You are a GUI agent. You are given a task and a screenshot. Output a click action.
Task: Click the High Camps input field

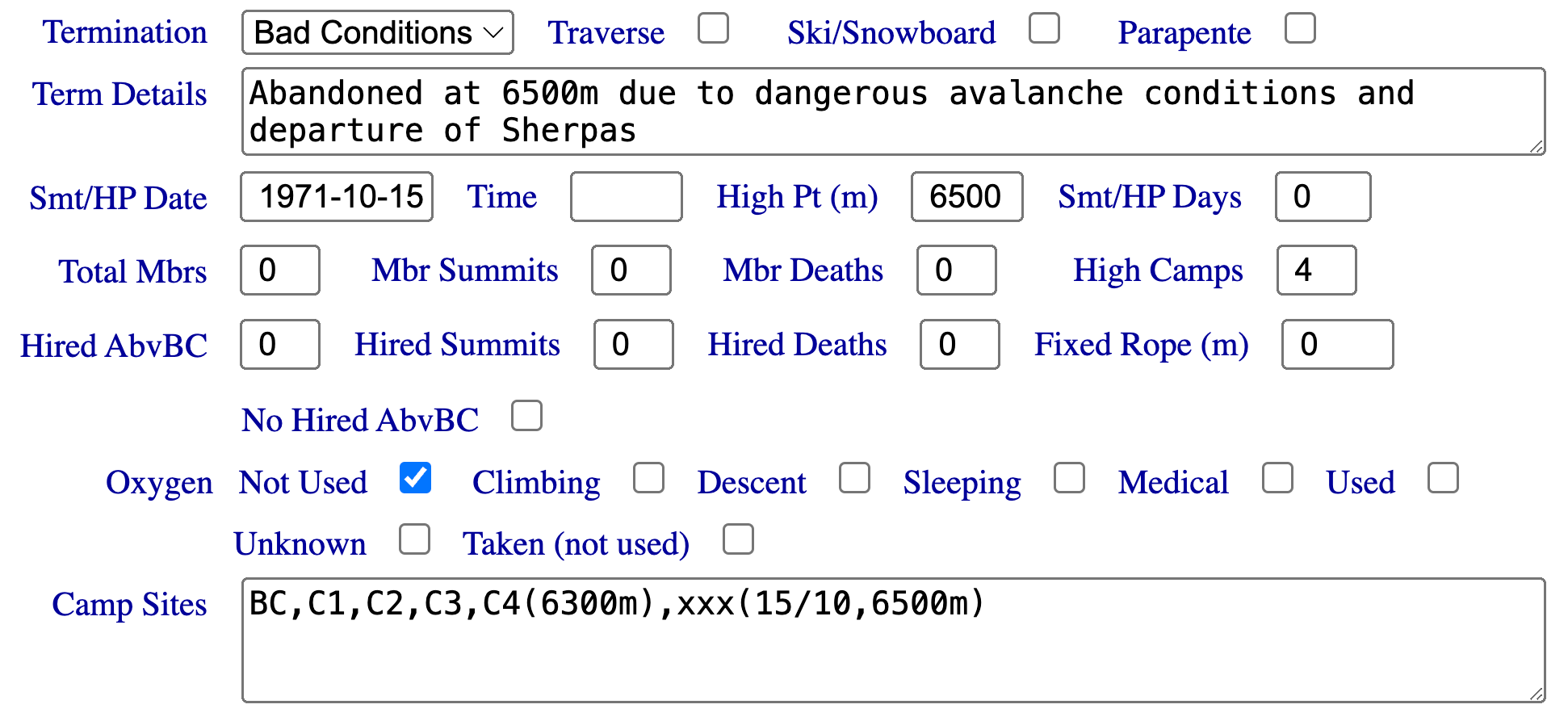pos(1316,270)
